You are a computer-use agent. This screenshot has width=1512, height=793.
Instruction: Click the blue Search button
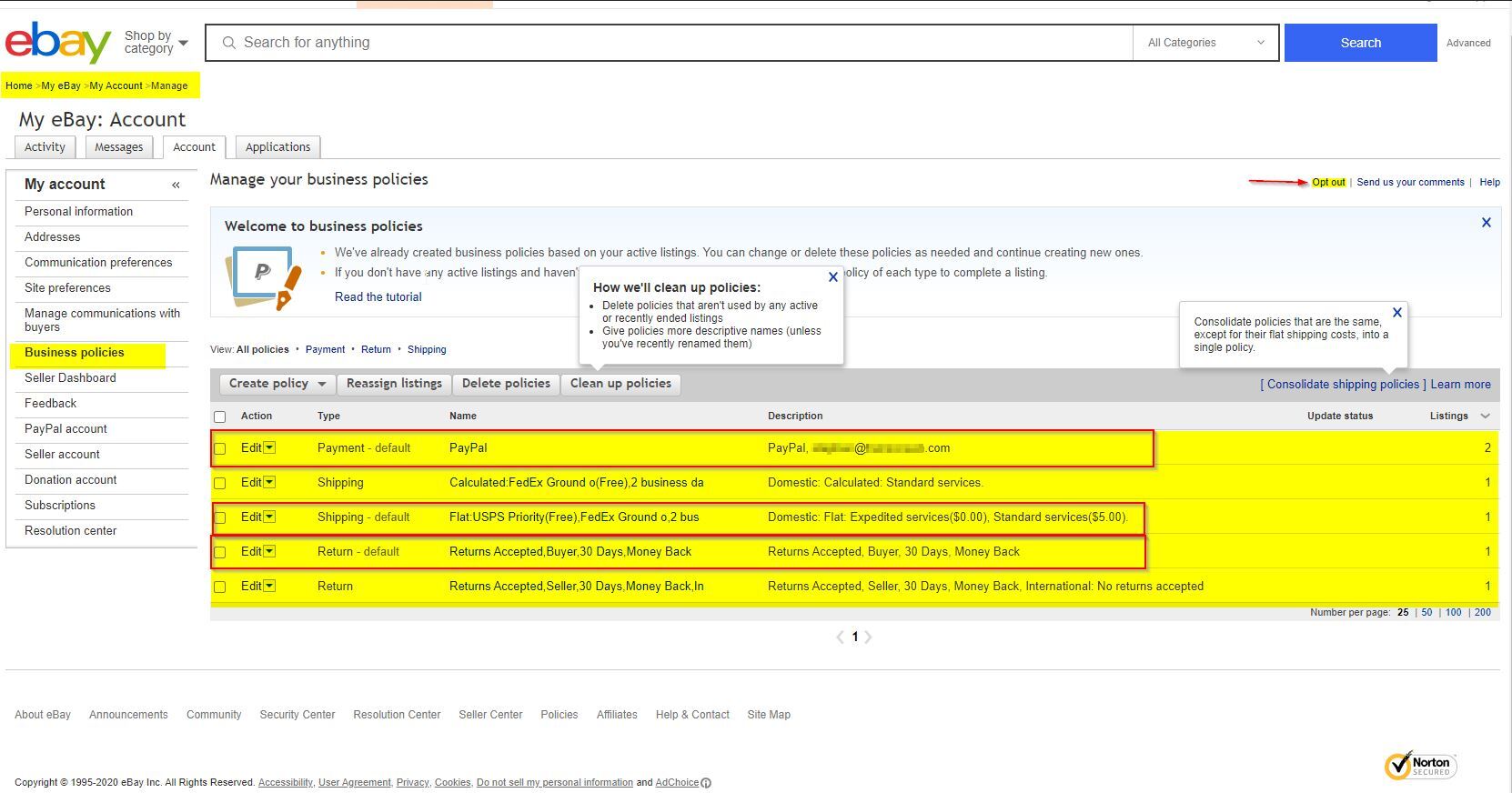click(x=1360, y=43)
